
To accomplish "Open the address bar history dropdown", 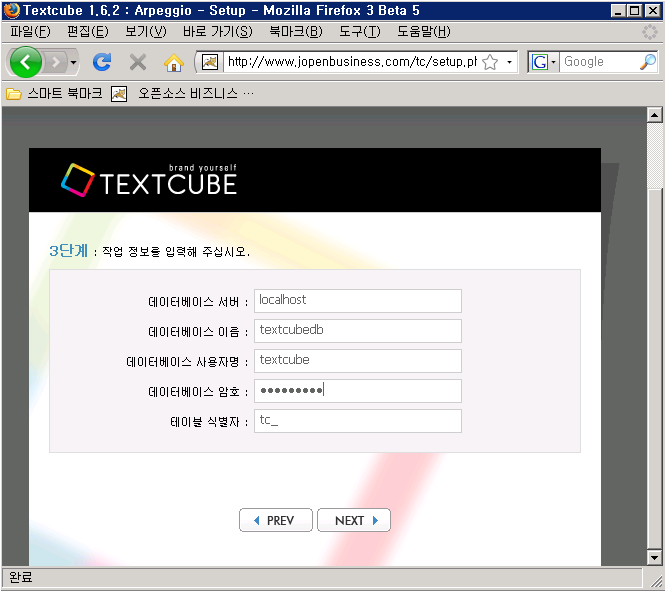I will pos(509,62).
